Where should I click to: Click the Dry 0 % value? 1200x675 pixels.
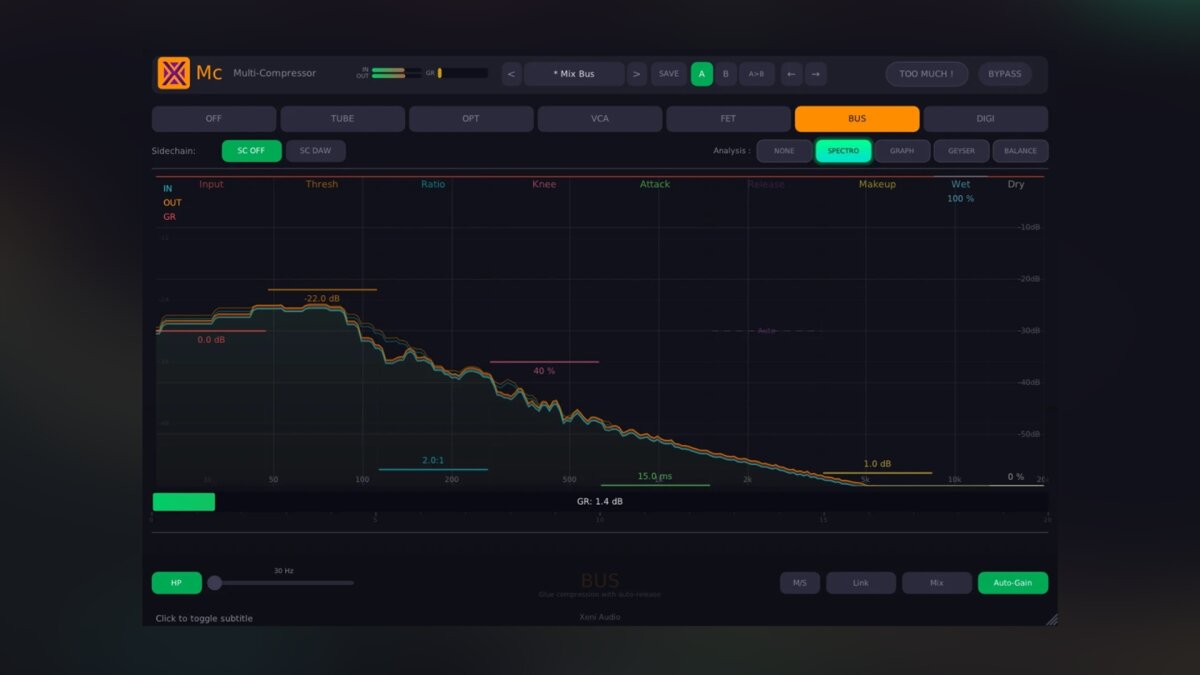pyautogui.click(x=1016, y=477)
